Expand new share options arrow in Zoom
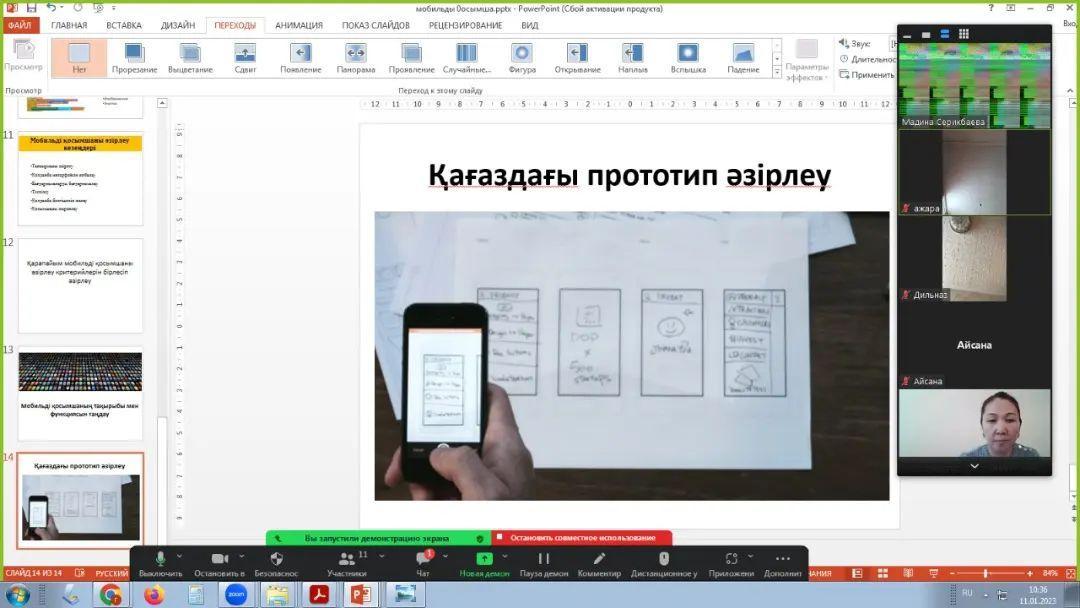 (x=505, y=556)
